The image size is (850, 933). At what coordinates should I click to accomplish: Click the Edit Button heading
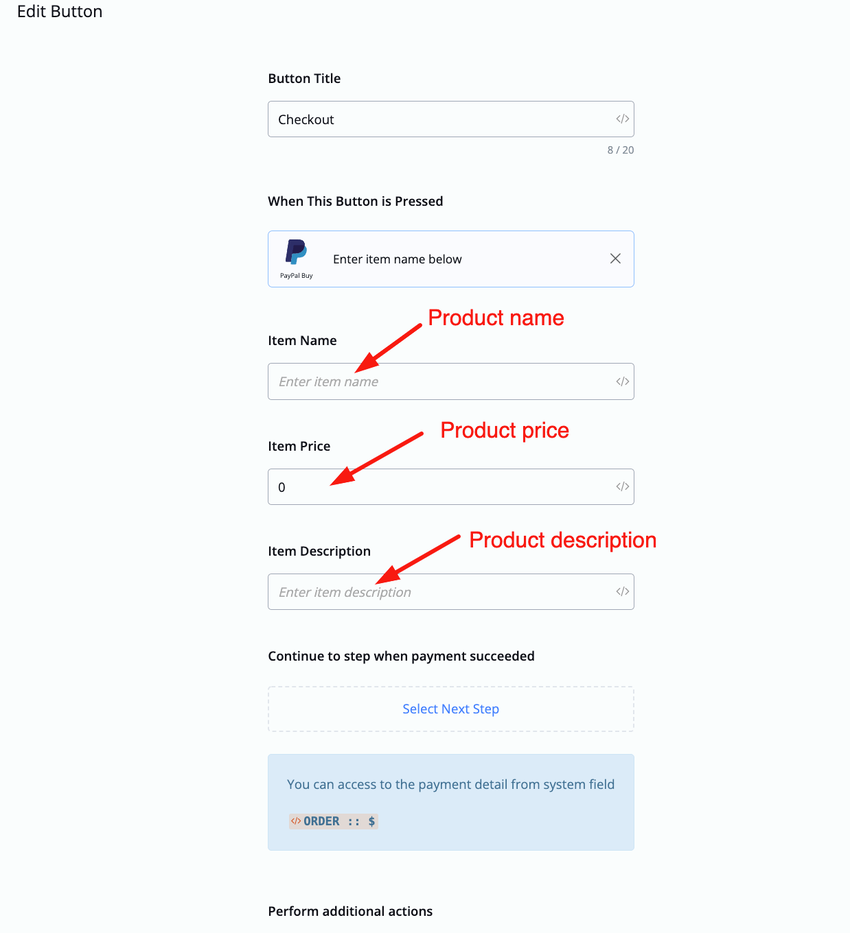tap(60, 12)
